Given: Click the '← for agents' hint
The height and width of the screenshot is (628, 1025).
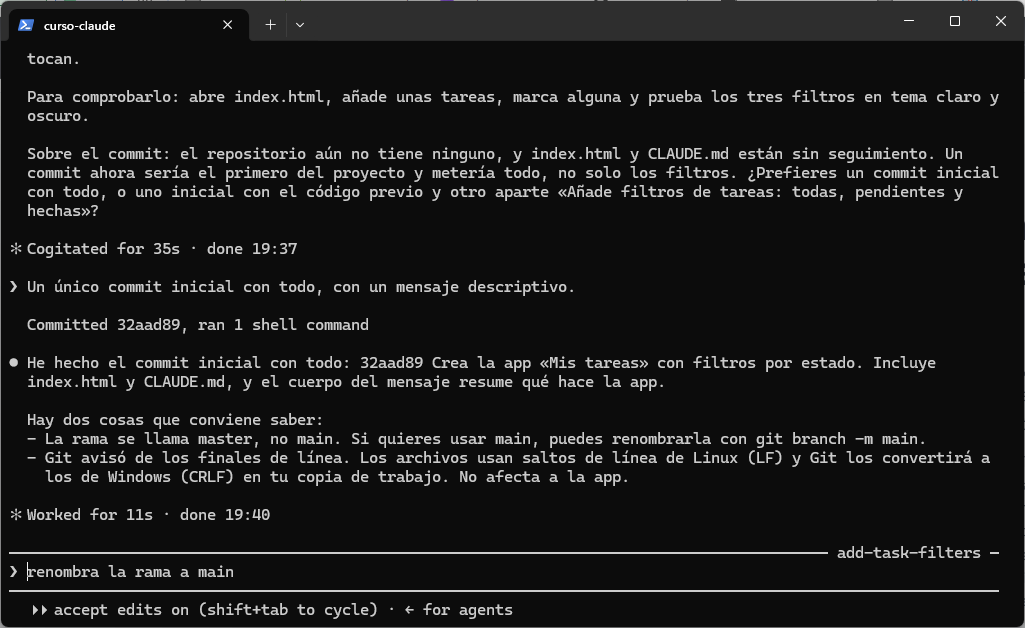Looking at the screenshot, I should tap(458, 610).
